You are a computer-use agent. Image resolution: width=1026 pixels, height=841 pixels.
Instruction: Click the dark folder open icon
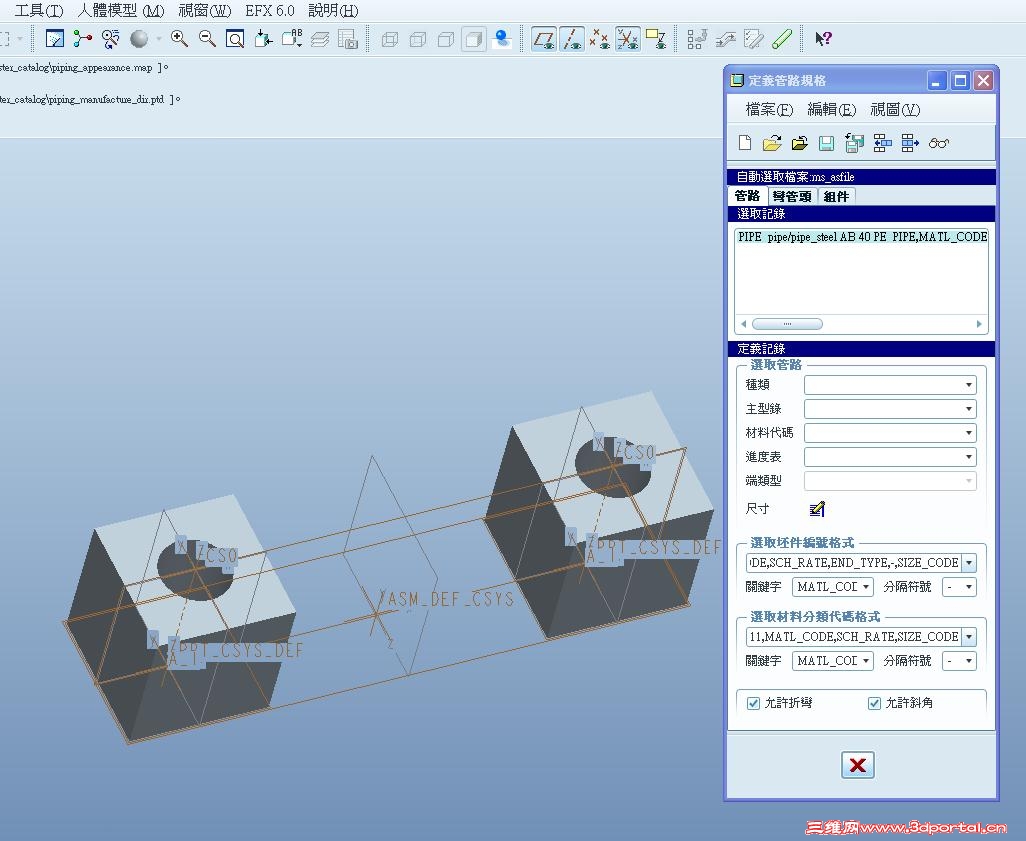800,143
